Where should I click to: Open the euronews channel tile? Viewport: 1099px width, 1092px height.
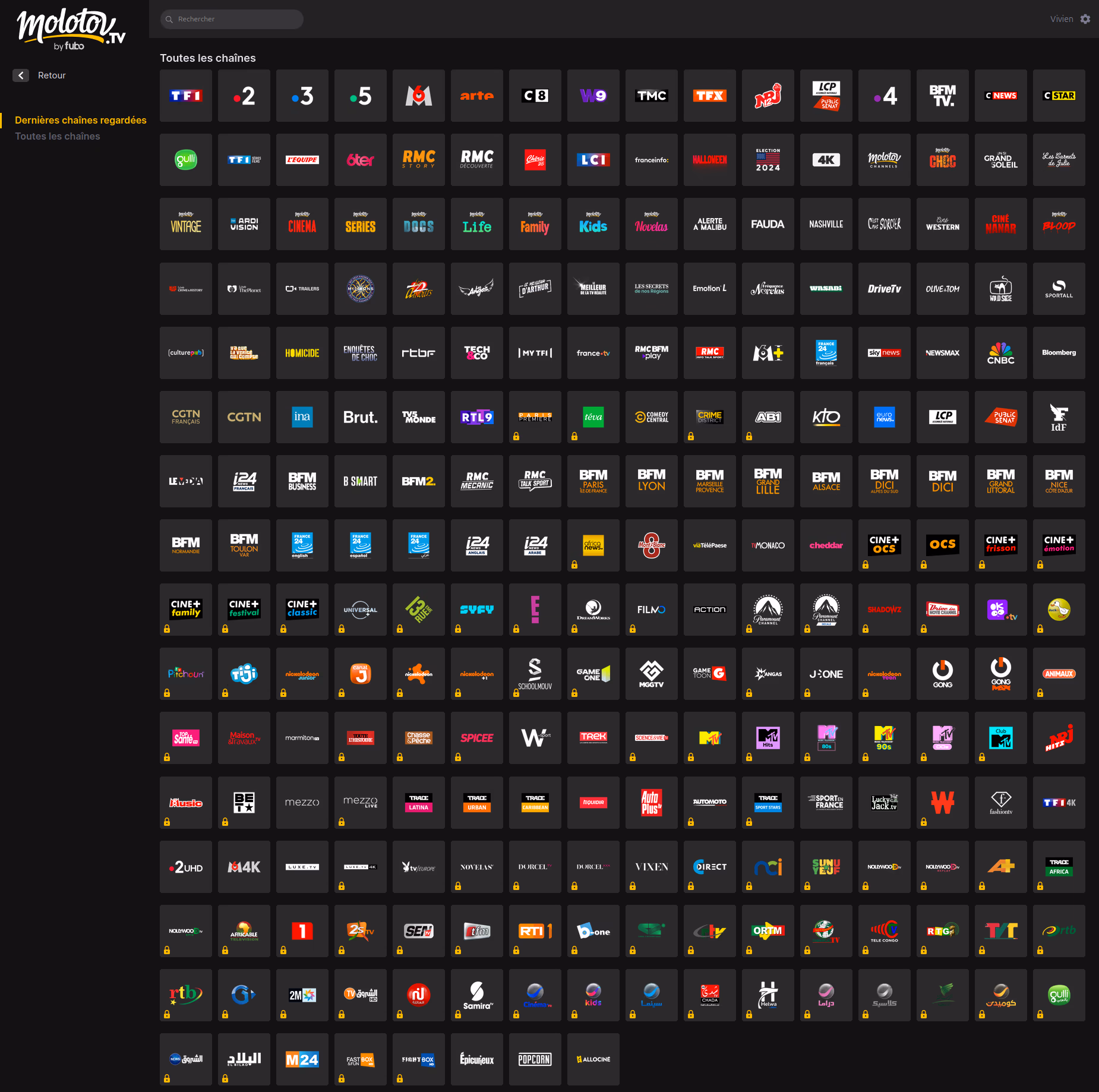(x=885, y=417)
